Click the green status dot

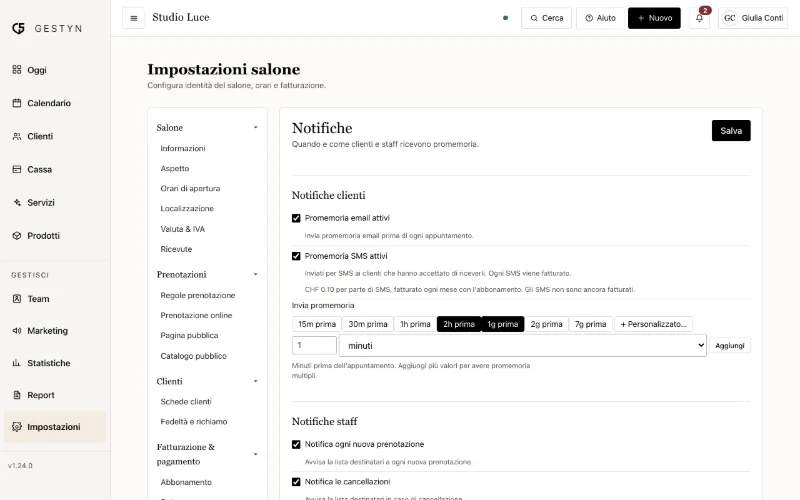(x=506, y=18)
